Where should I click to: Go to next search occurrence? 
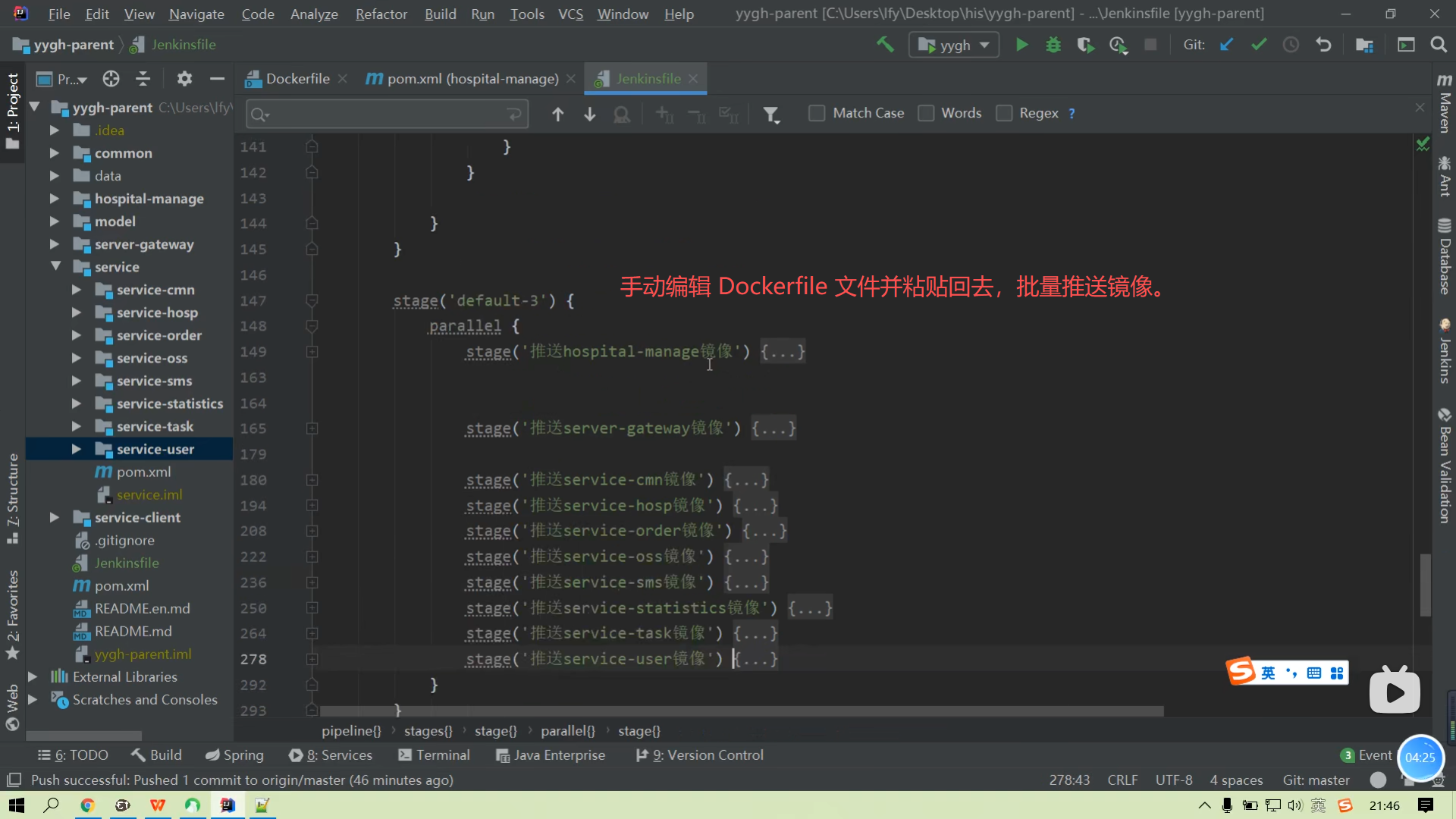[590, 114]
